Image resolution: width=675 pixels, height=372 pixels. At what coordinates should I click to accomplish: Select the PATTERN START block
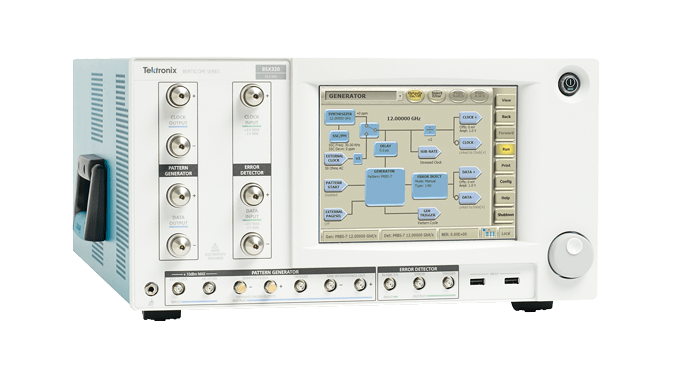335,186
